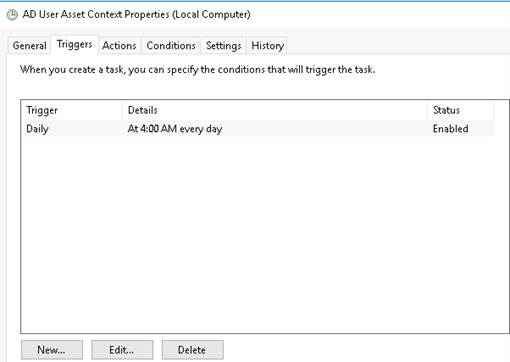
Task: Click the clock icon in the title bar
Action: coord(12,15)
